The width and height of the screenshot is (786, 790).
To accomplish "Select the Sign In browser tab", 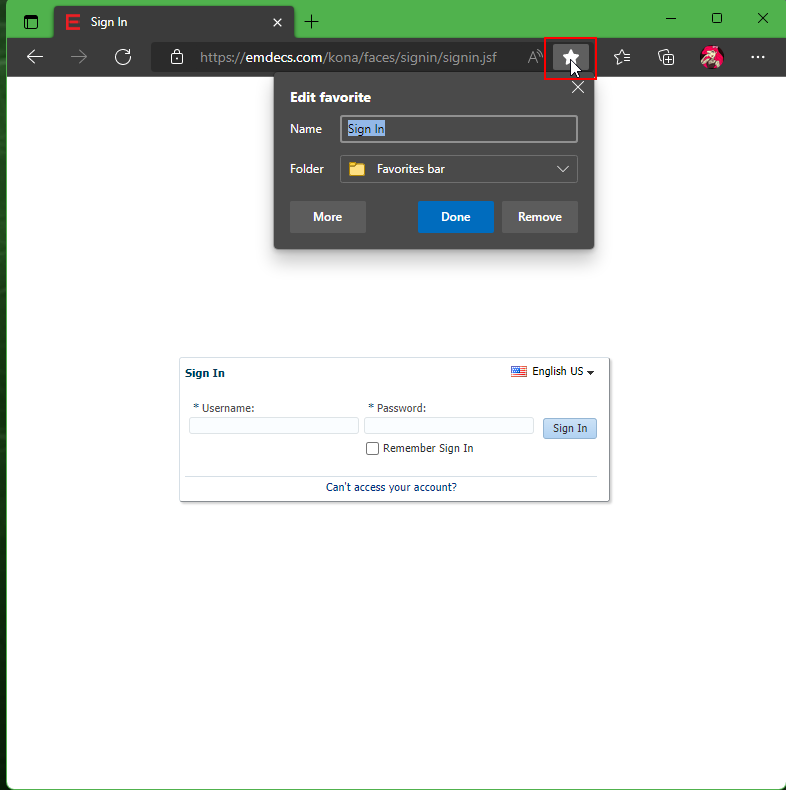I will [x=174, y=22].
